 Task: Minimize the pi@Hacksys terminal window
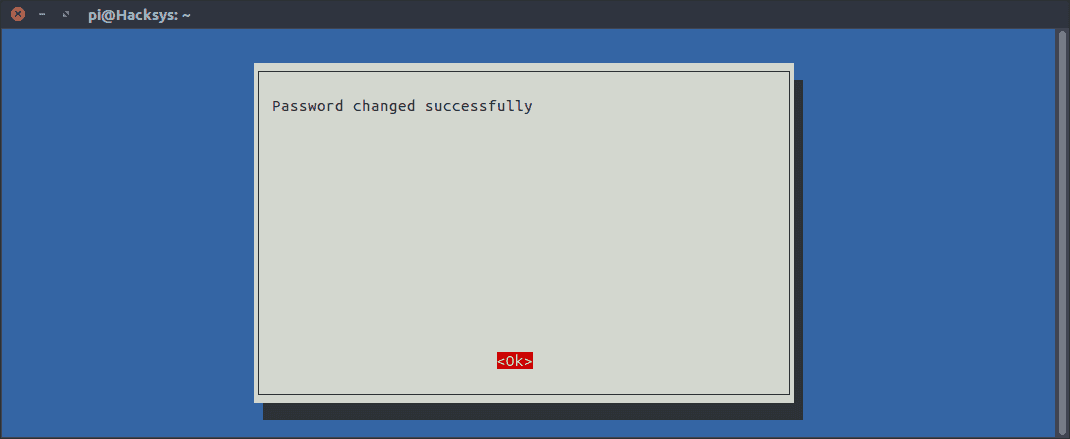coord(42,14)
